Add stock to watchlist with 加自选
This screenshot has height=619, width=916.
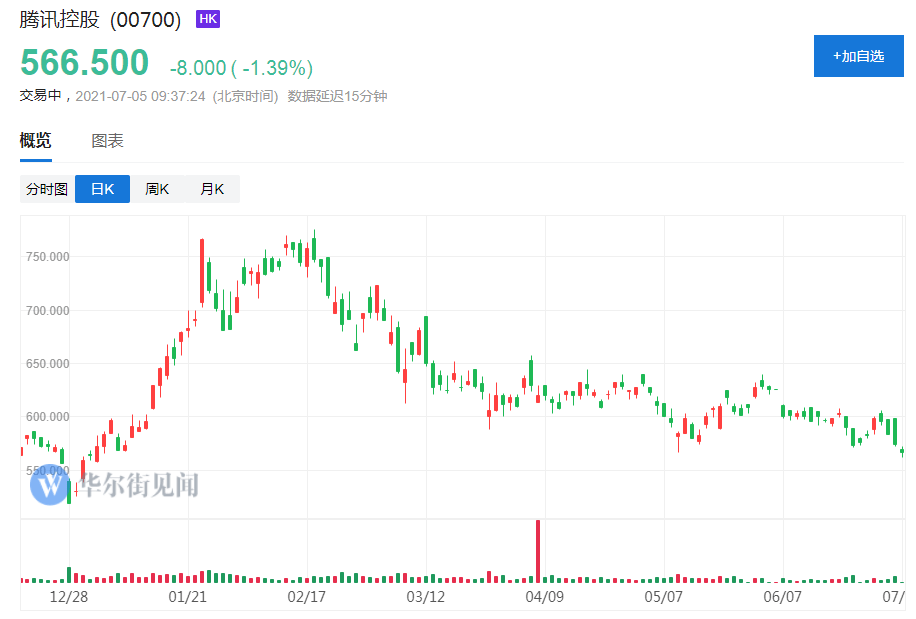click(x=858, y=56)
